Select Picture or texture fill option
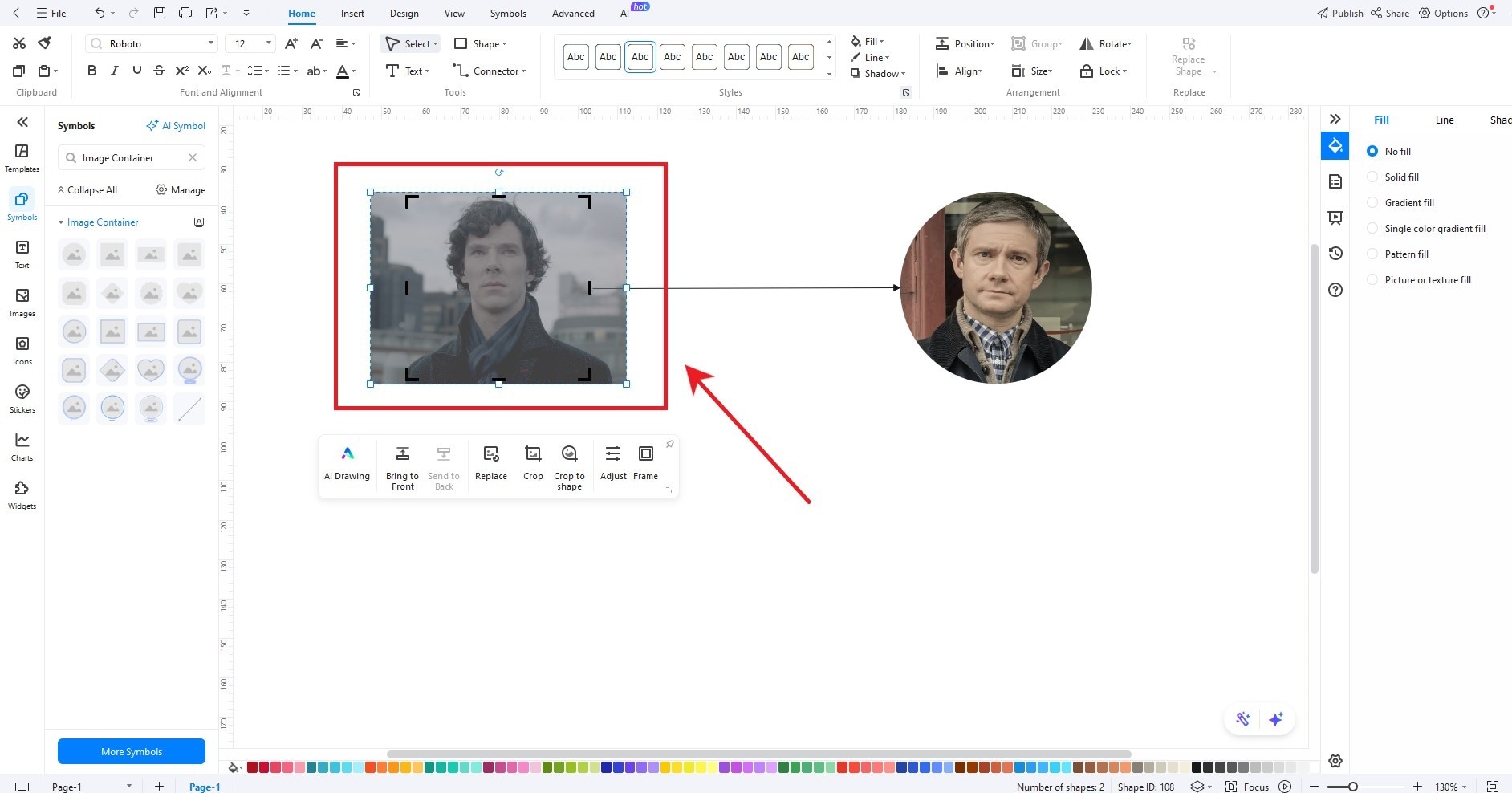 1372,279
